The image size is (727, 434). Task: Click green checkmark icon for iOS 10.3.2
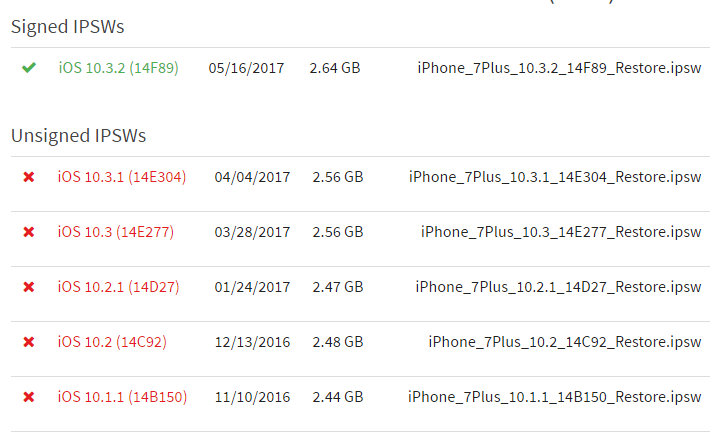(28, 68)
